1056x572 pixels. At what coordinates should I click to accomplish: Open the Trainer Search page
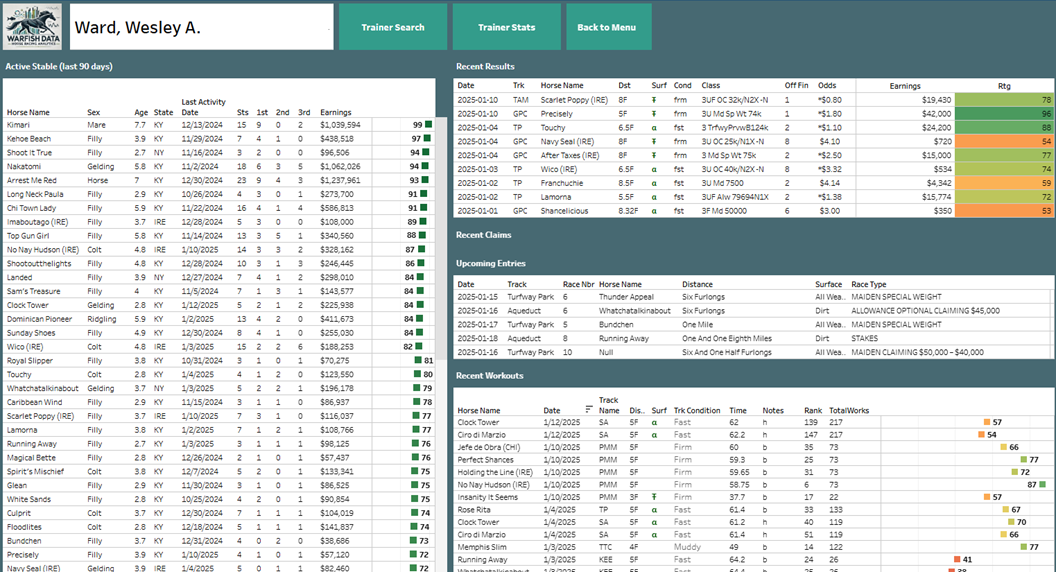(x=395, y=27)
